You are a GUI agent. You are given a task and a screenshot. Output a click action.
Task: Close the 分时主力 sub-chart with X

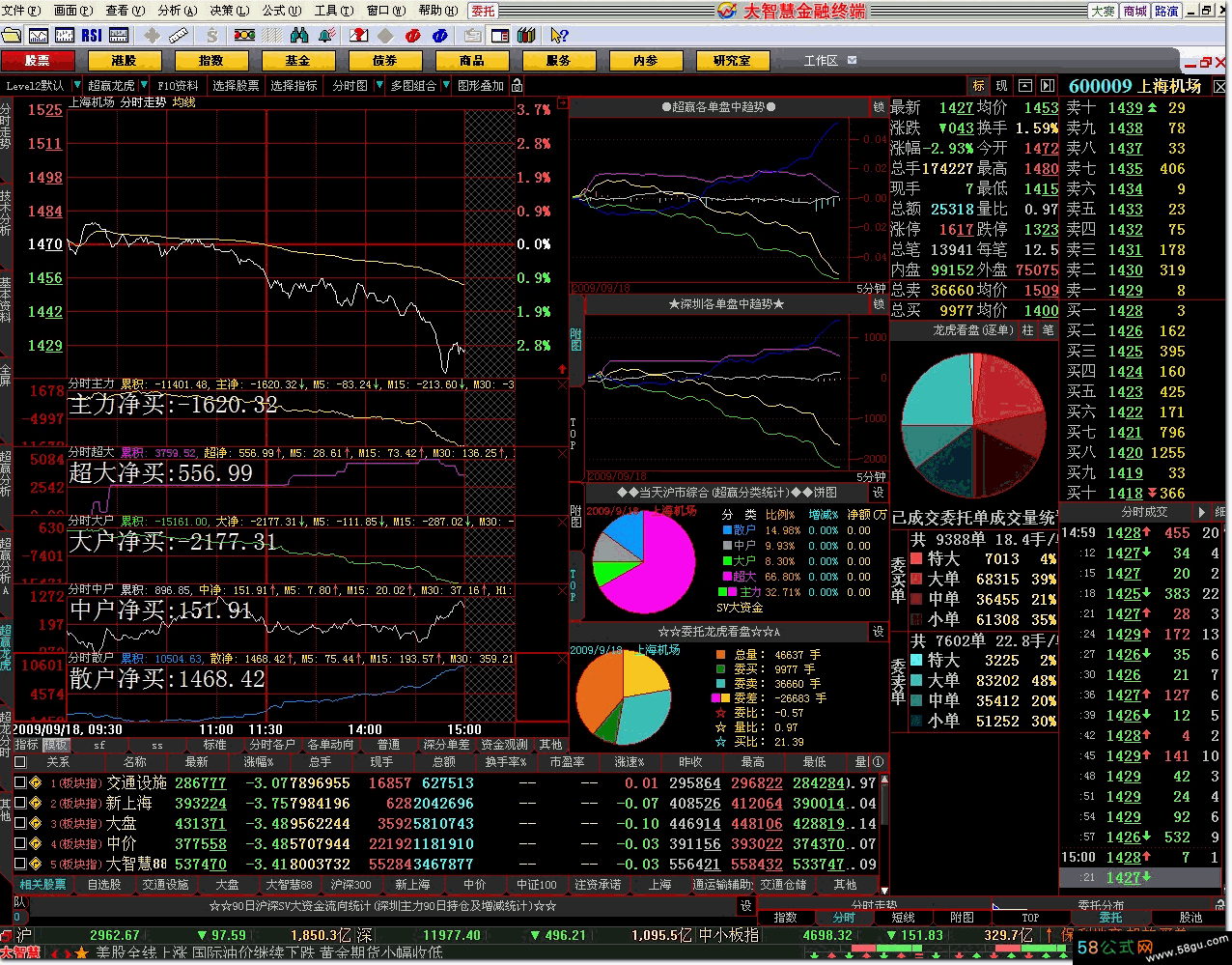pyautogui.click(x=563, y=384)
